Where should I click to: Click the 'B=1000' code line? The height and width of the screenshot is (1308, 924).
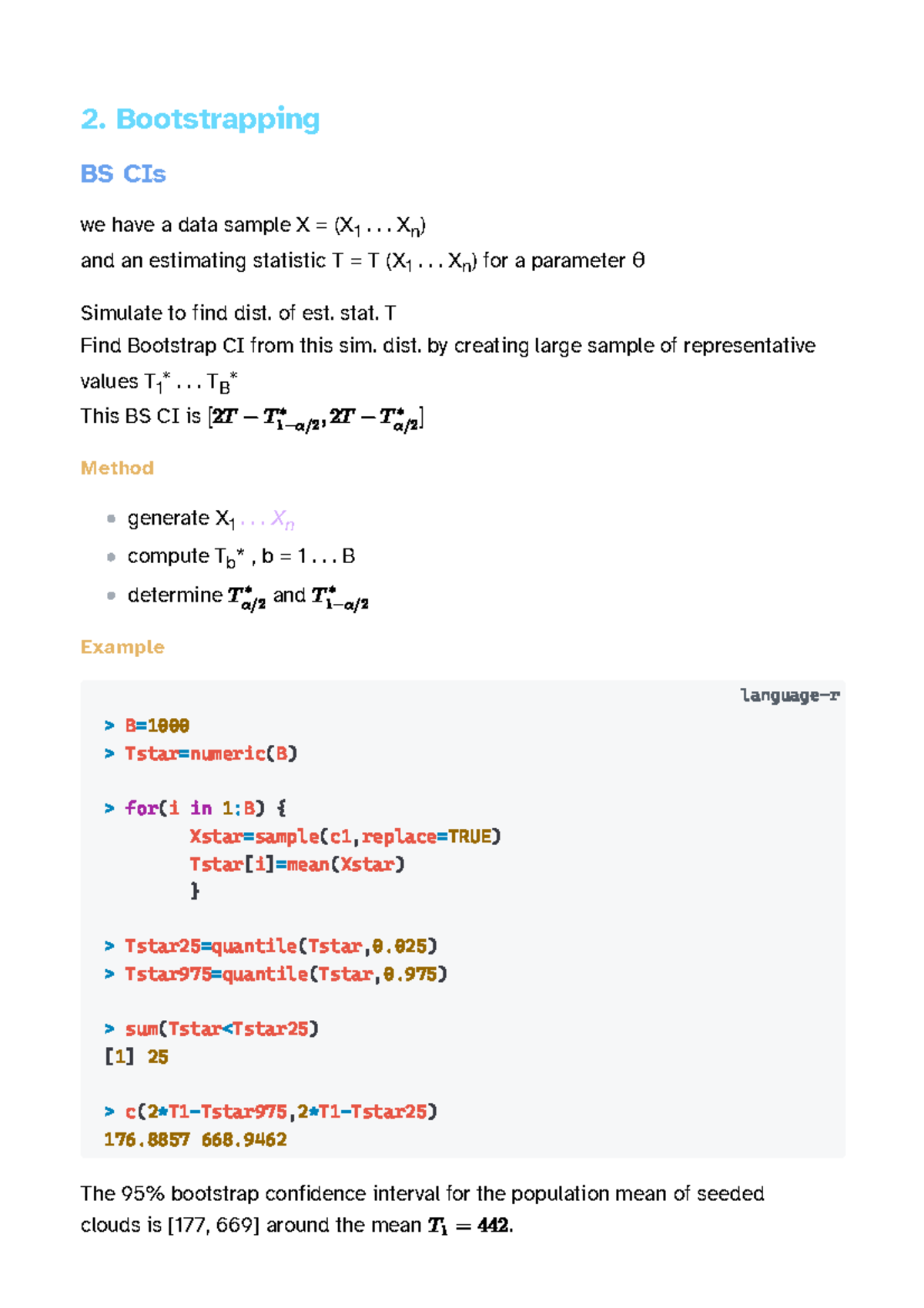pyautogui.click(x=147, y=726)
